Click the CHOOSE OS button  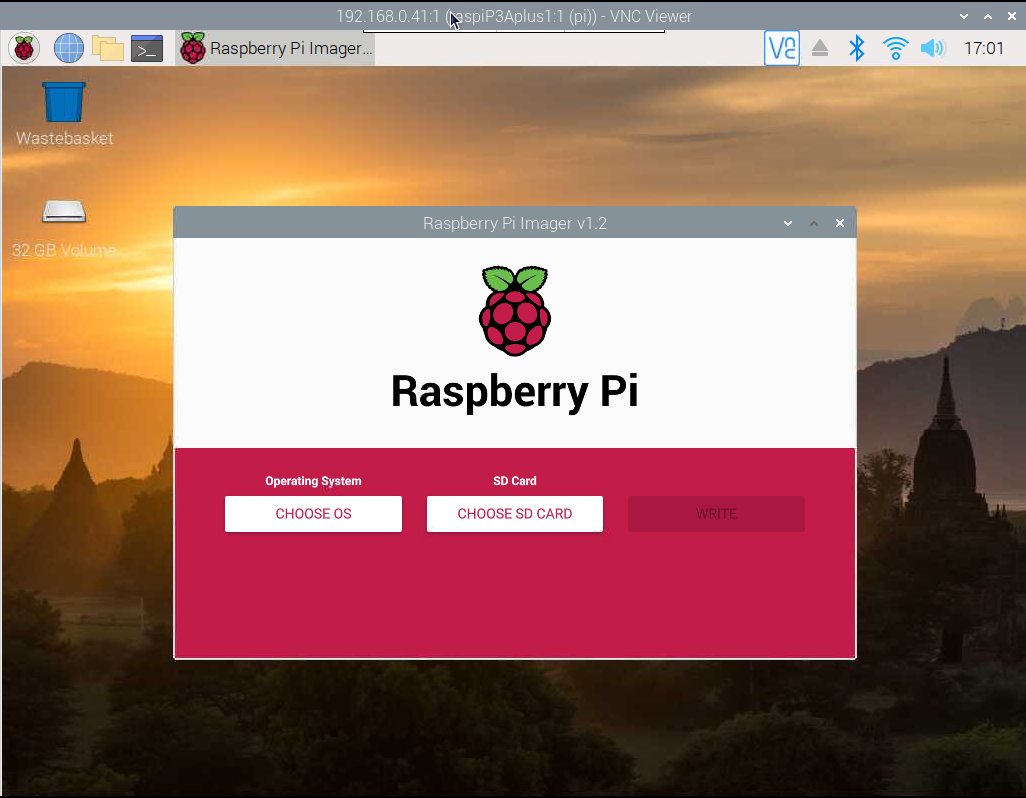[313, 513]
